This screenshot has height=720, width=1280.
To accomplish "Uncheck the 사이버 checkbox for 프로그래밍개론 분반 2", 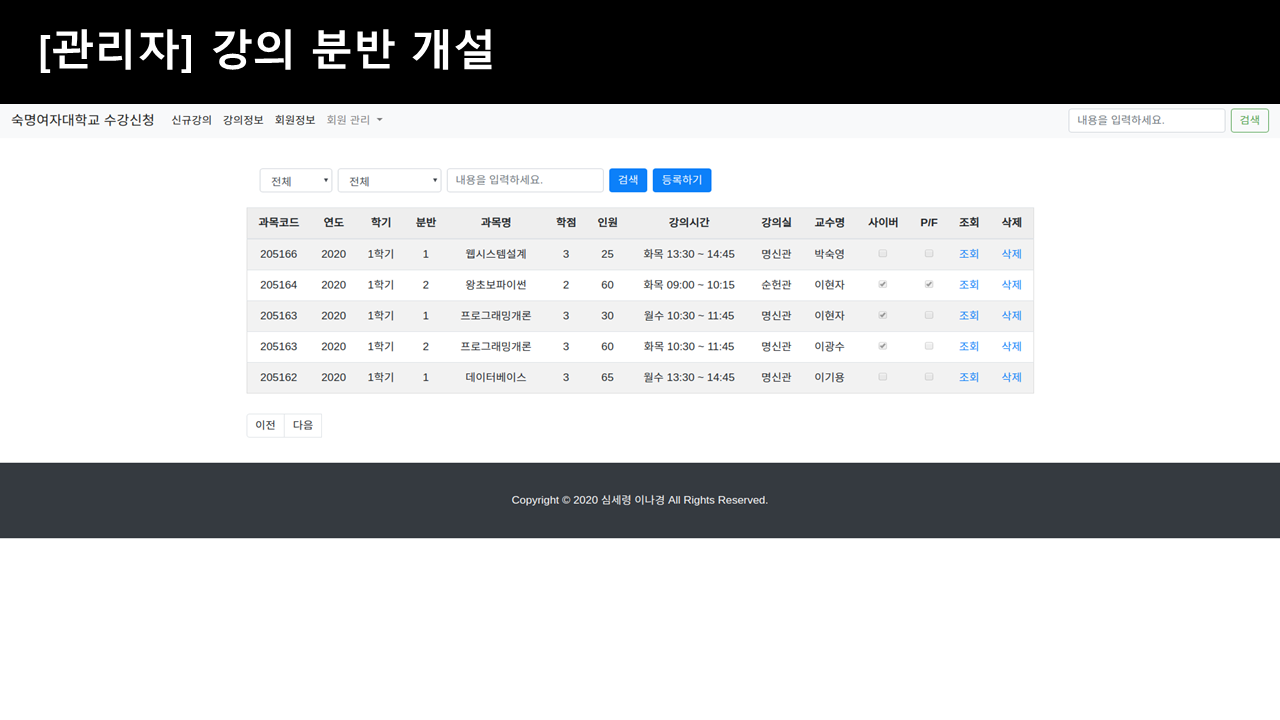I will click(882, 346).
